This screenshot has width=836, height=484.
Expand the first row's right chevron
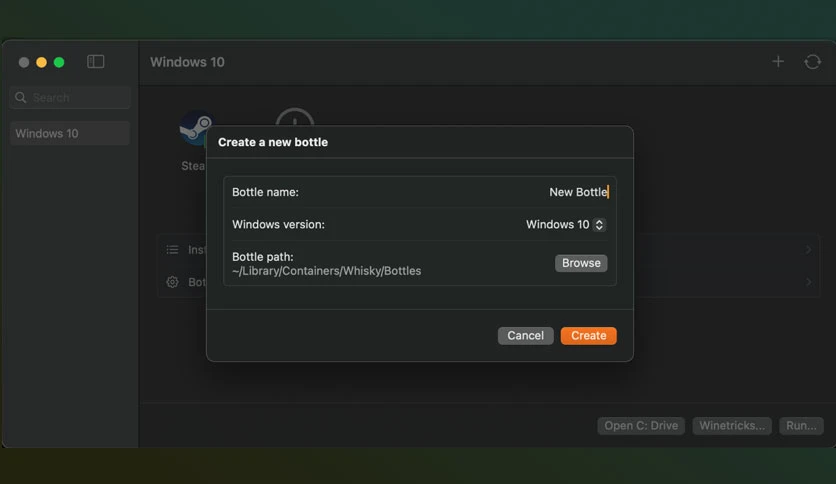[808, 249]
